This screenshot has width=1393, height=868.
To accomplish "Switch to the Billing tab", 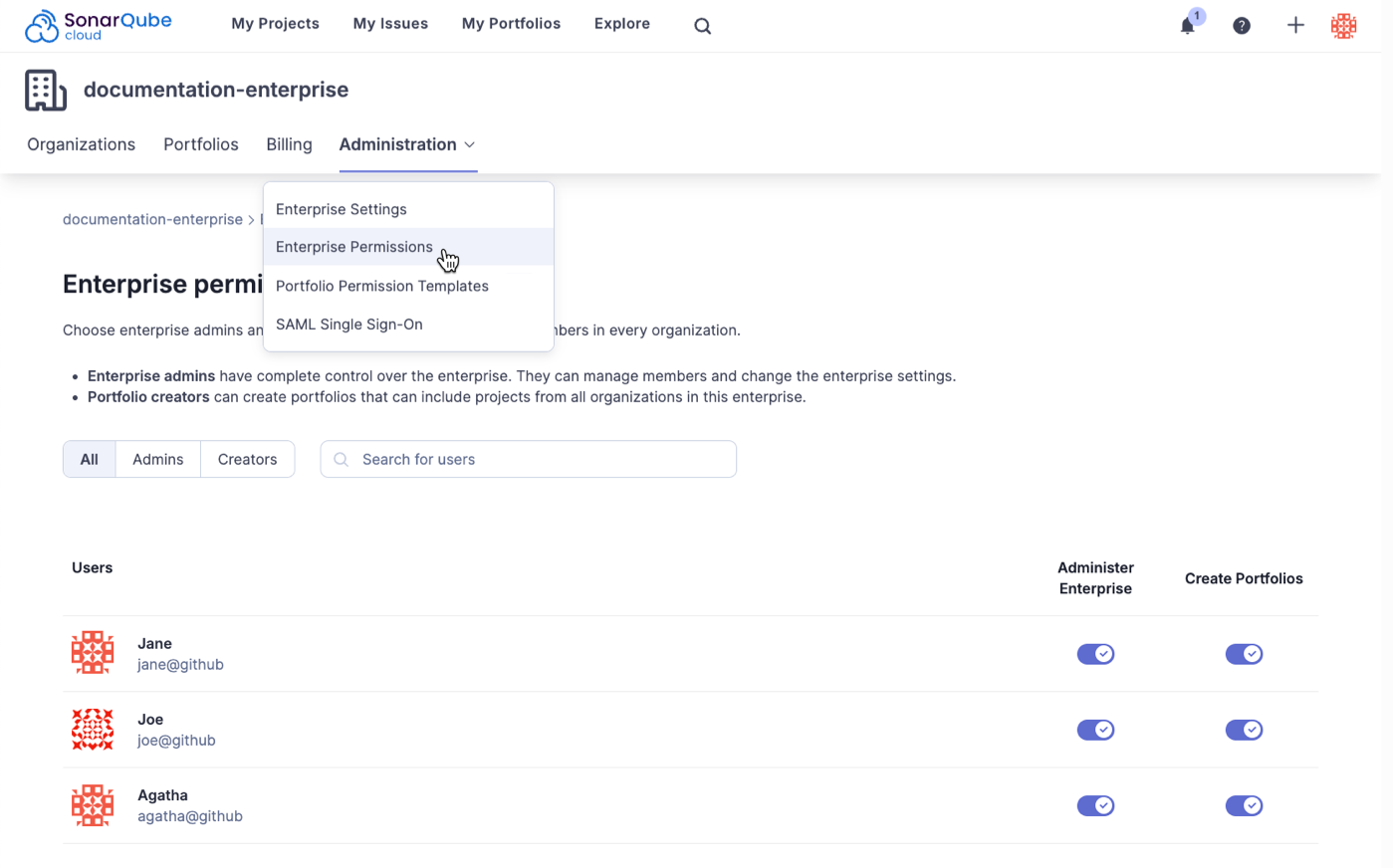I will [289, 144].
